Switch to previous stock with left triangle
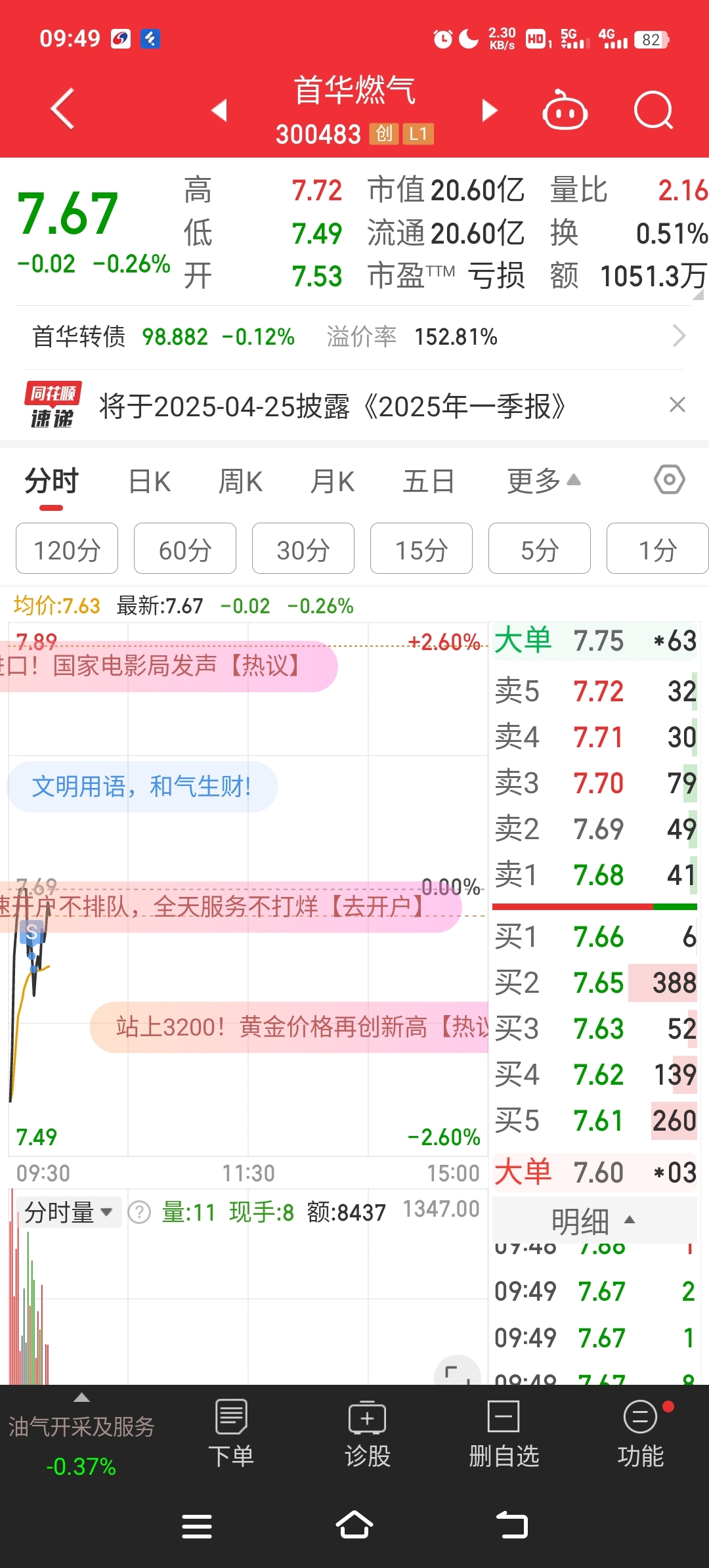 pyautogui.click(x=219, y=110)
